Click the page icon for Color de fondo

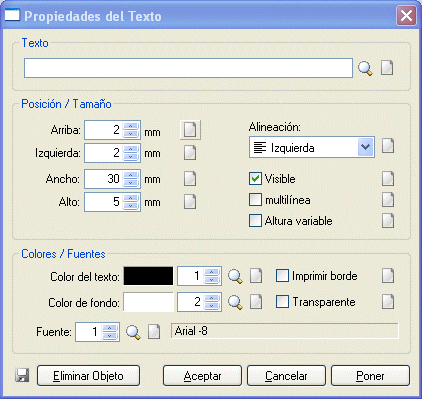click(x=256, y=302)
